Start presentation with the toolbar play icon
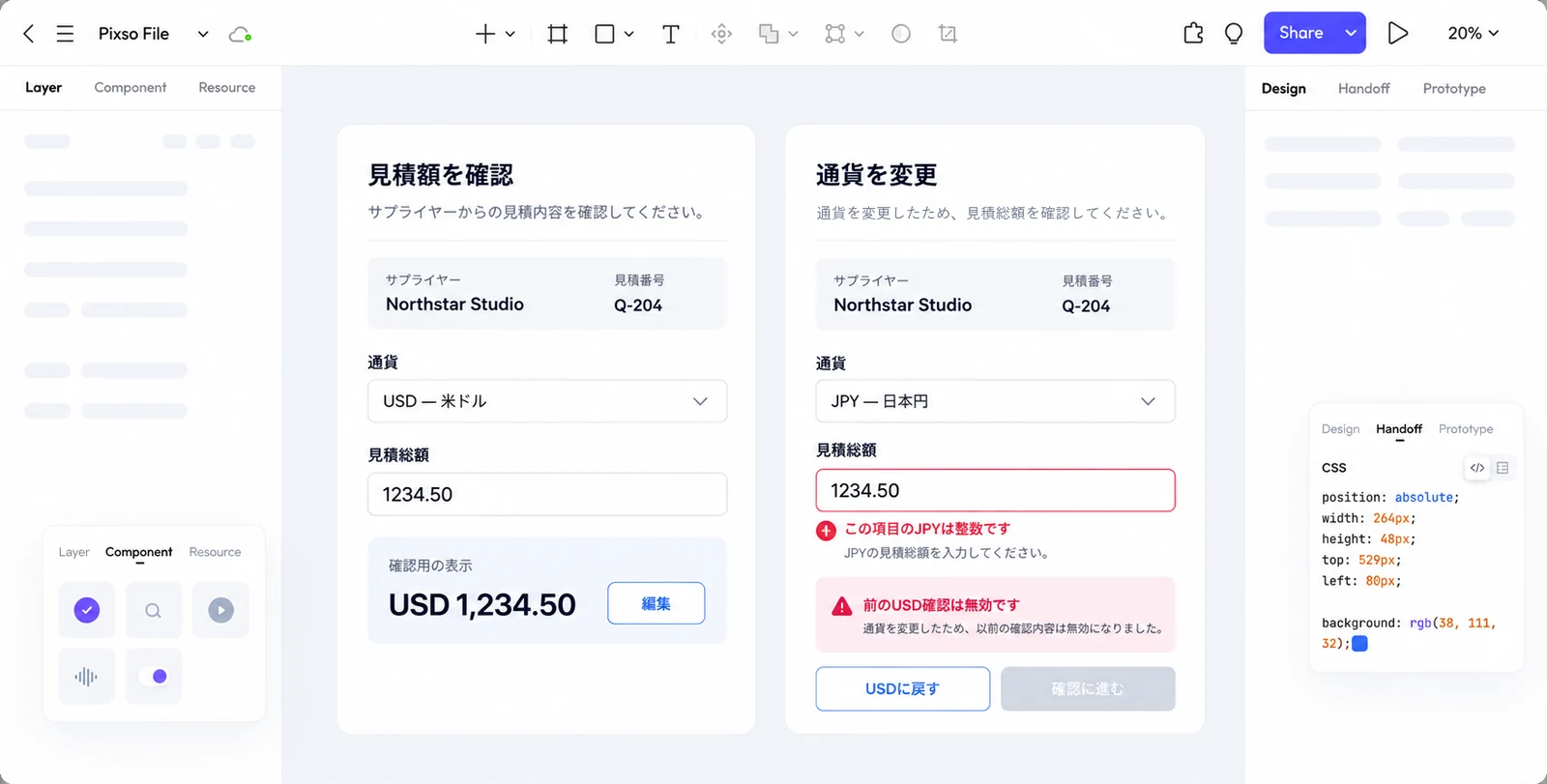This screenshot has height=784, width=1547. [1397, 34]
